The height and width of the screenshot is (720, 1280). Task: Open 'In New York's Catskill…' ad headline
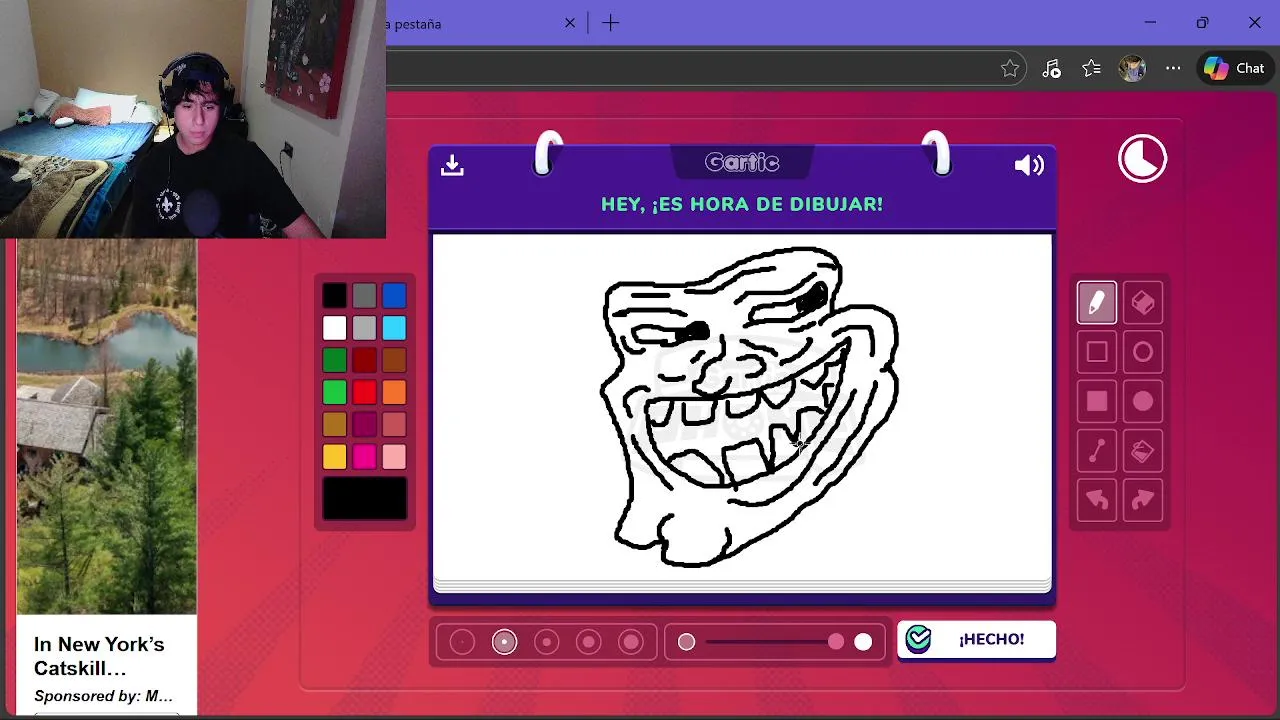click(99, 656)
